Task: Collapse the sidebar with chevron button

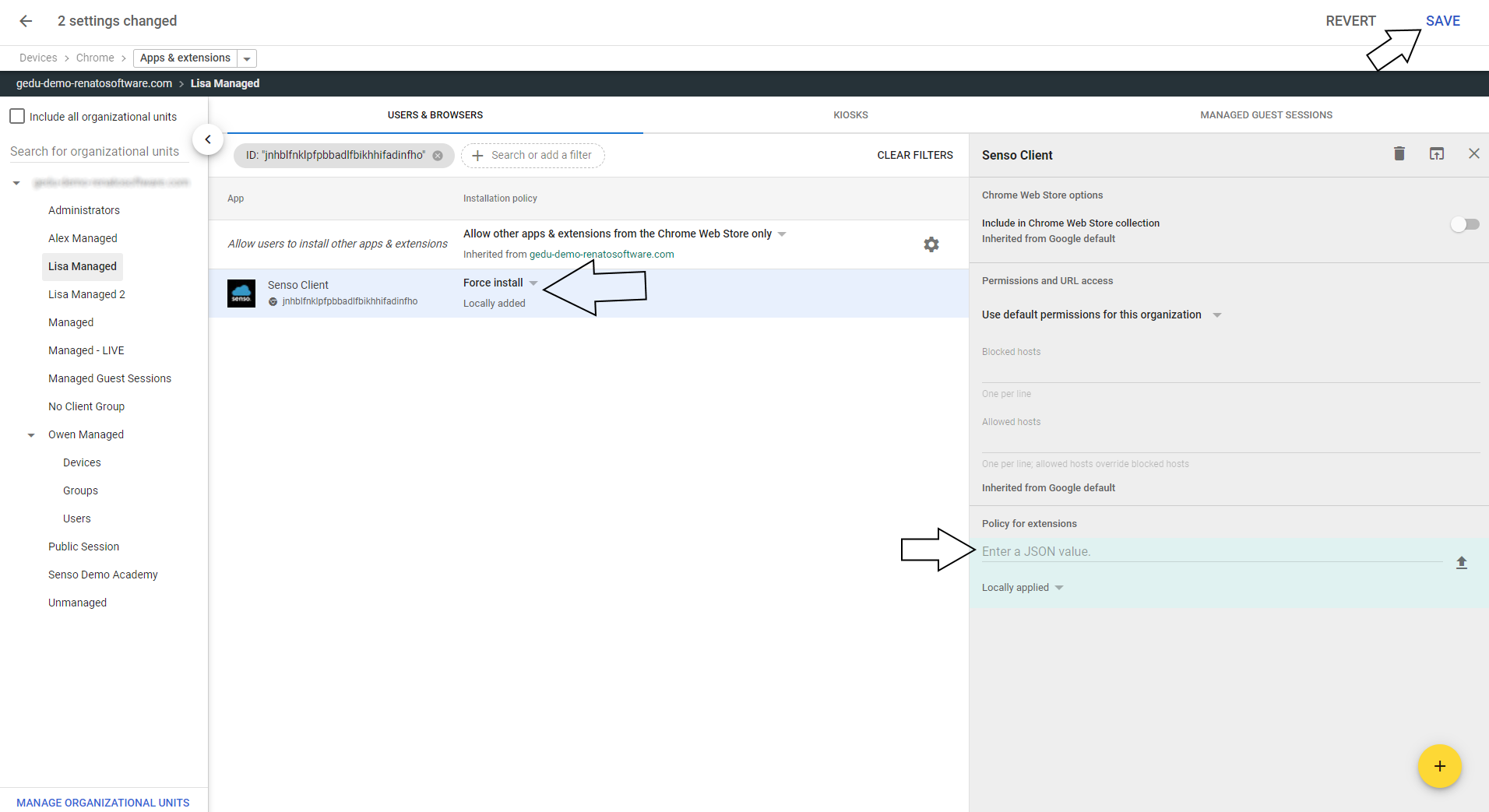Action: (208, 139)
